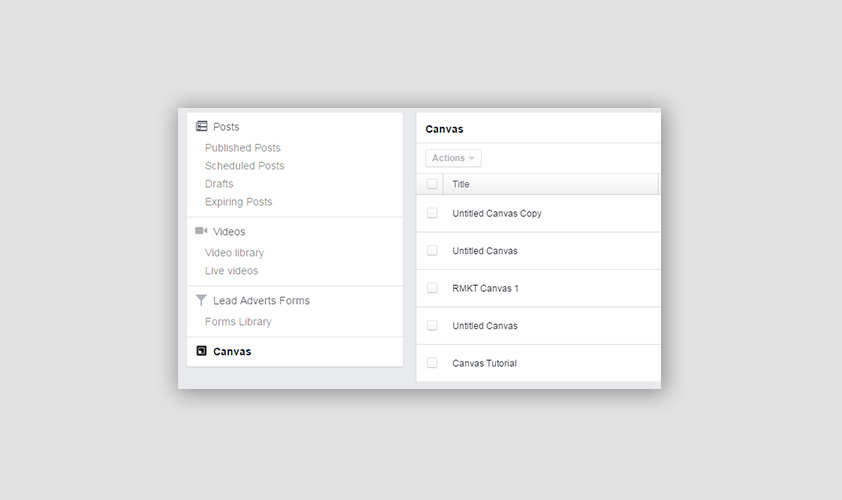
Task: Open the Canvas Tutorial entry
Action: 484,364
